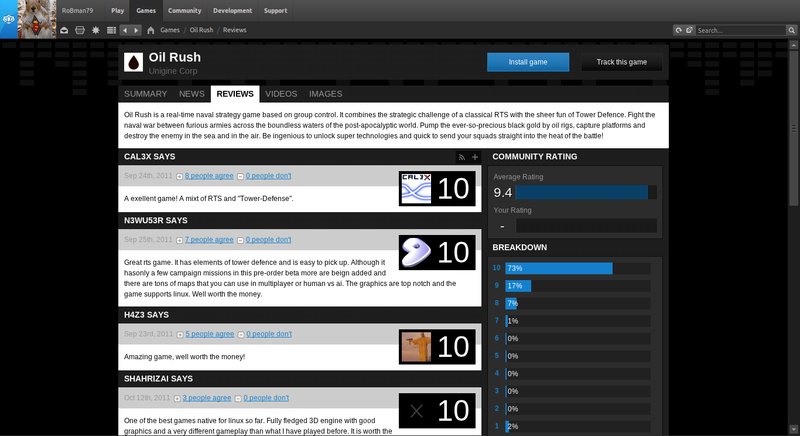Click the Desura logo icon
The height and width of the screenshot is (436, 800).
[x=9, y=19]
